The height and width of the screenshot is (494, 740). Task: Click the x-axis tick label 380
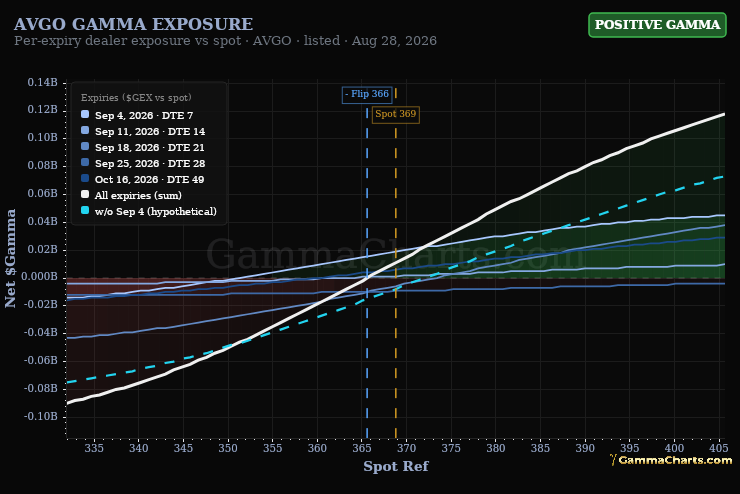pyautogui.click(x=496, y=448)
